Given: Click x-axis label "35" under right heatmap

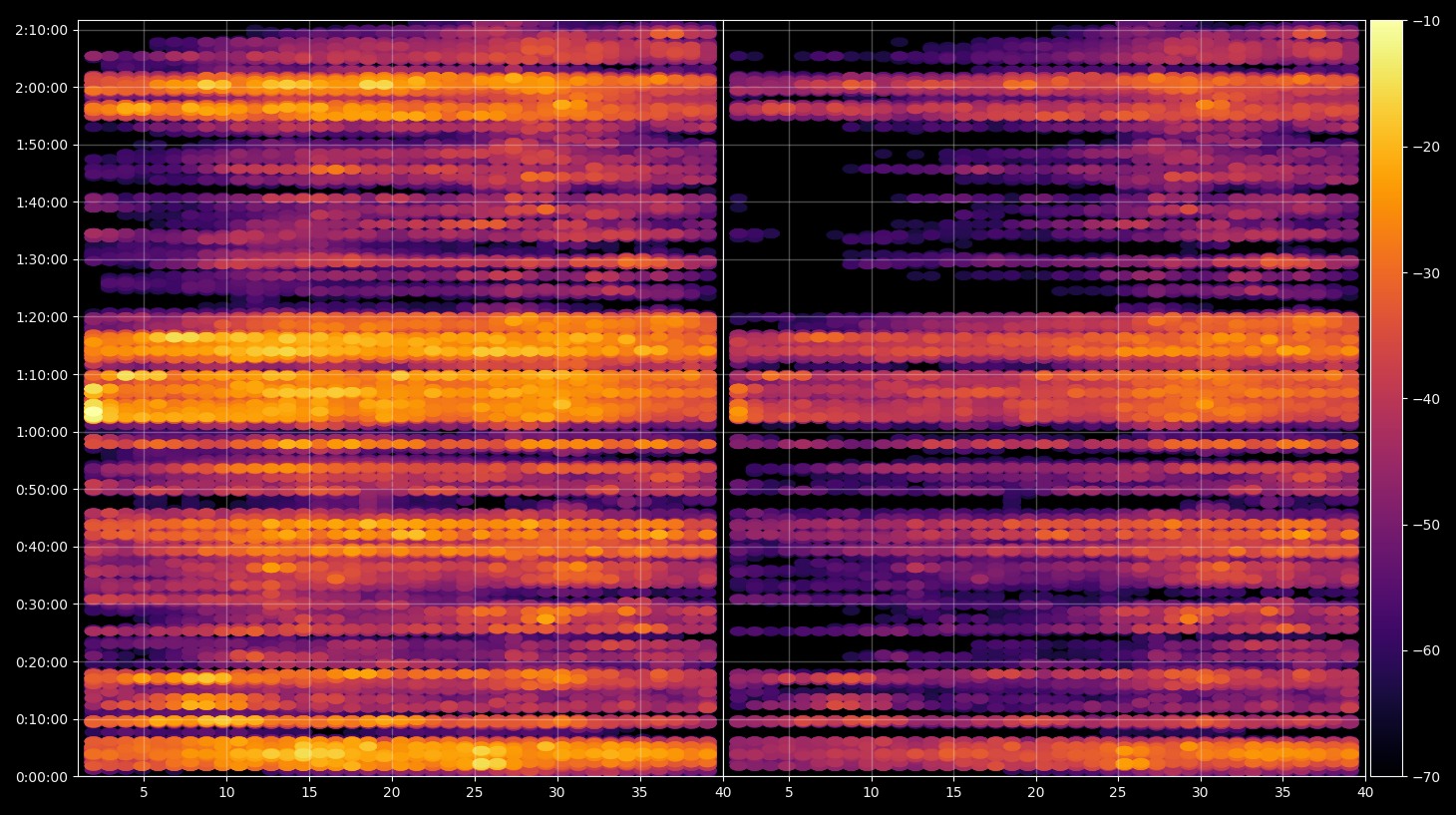Looking at the screenshot, I should tap(1282, 793).
